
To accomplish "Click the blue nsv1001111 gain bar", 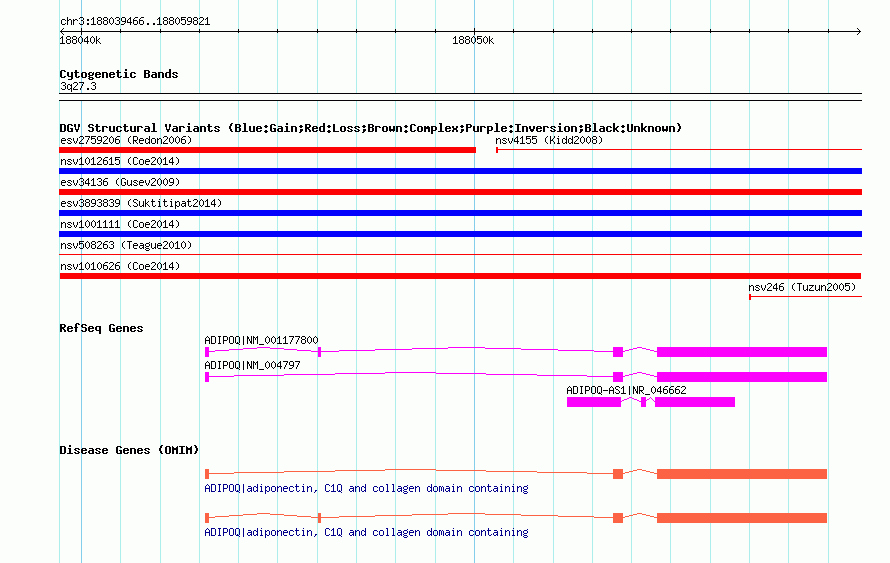I will (x=460, y=234).
